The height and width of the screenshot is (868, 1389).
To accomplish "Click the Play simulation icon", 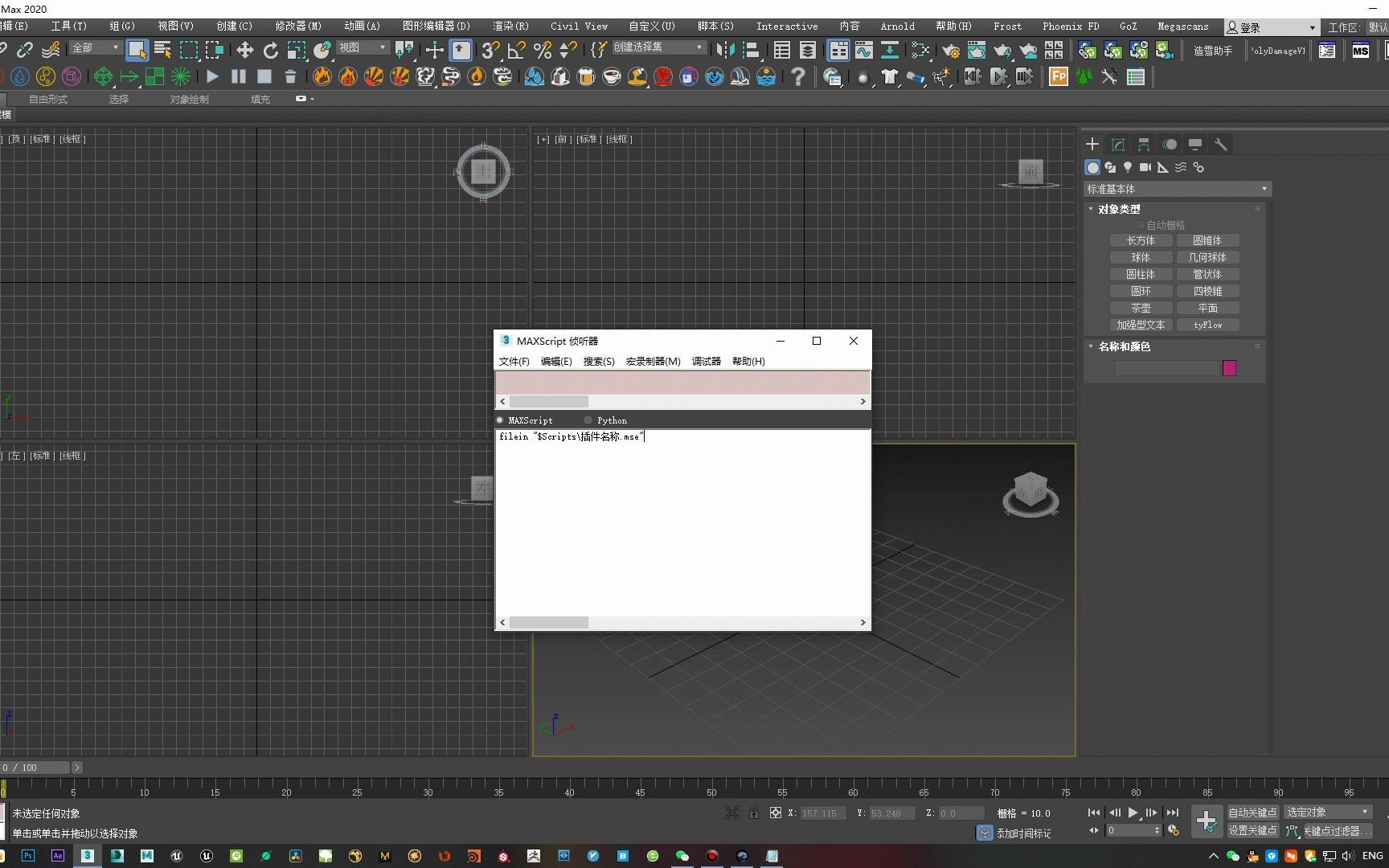I will 212,76.
